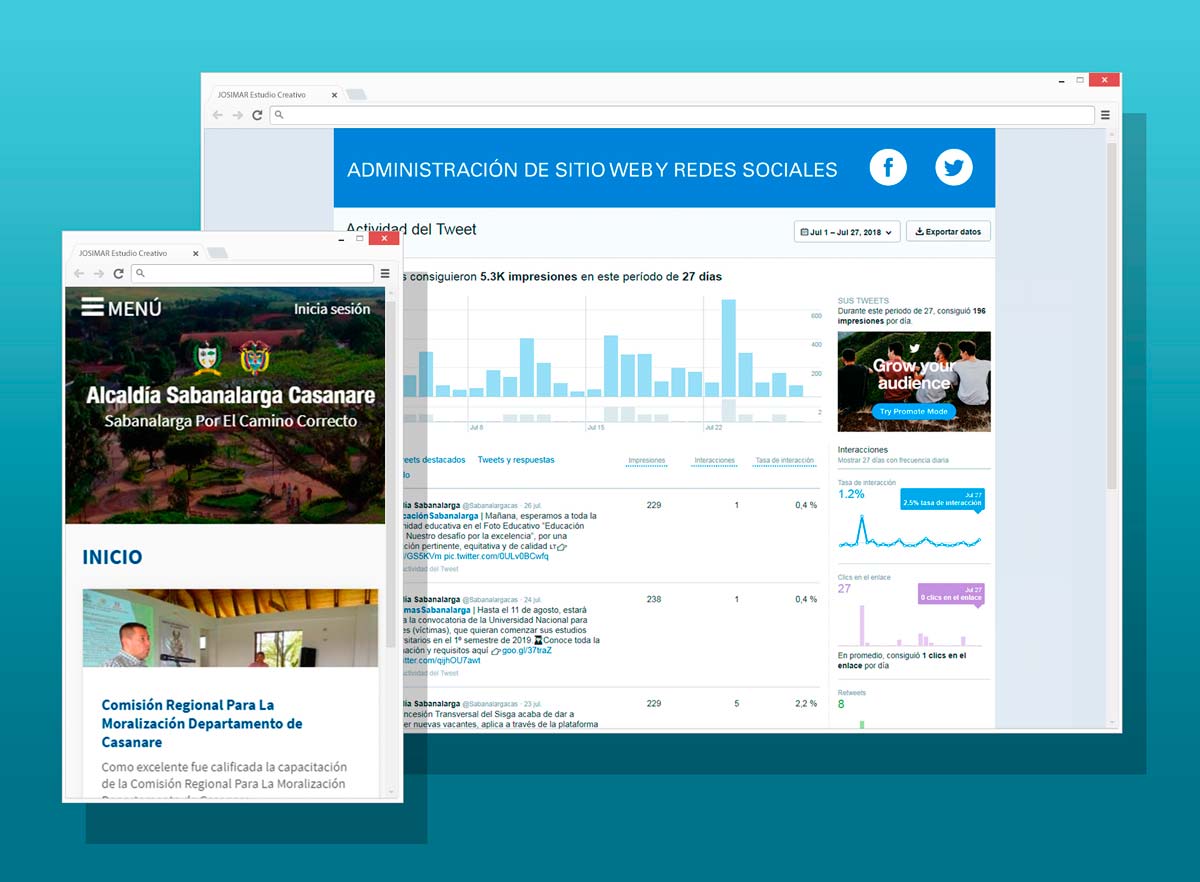Expand the Jul 1 – Jul 27, 2018 date range
1200x882 pixels.
pyautogui.click(x=847, y=232)
